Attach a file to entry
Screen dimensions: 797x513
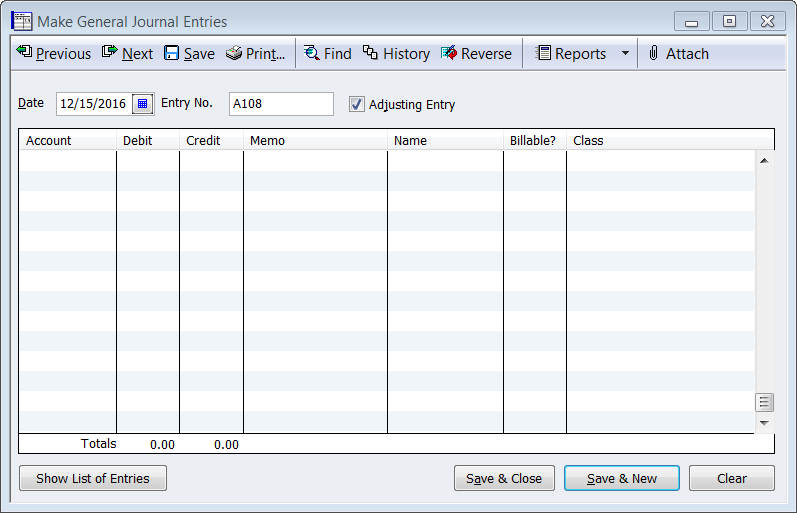tap(677, 54)
